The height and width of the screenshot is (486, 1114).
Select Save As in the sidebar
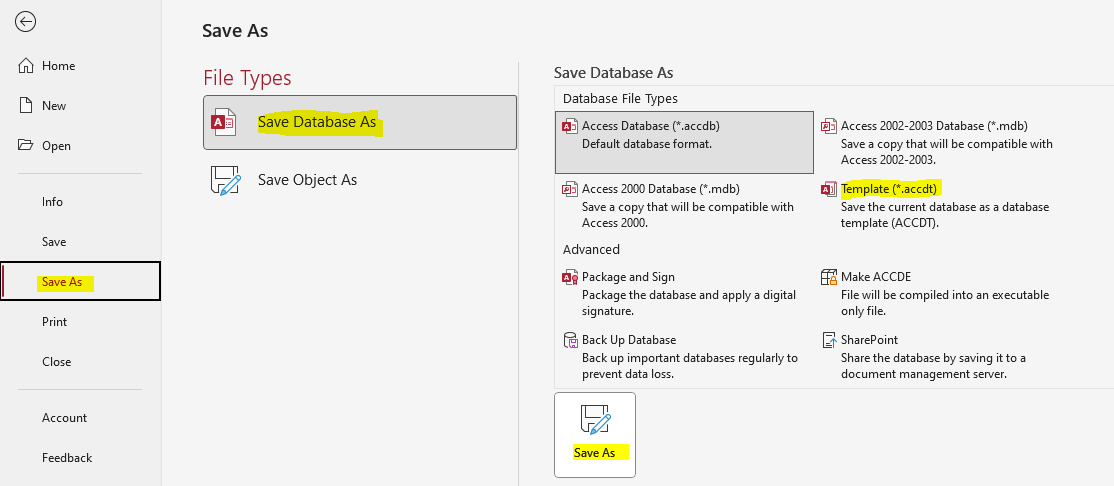(80, 281)
